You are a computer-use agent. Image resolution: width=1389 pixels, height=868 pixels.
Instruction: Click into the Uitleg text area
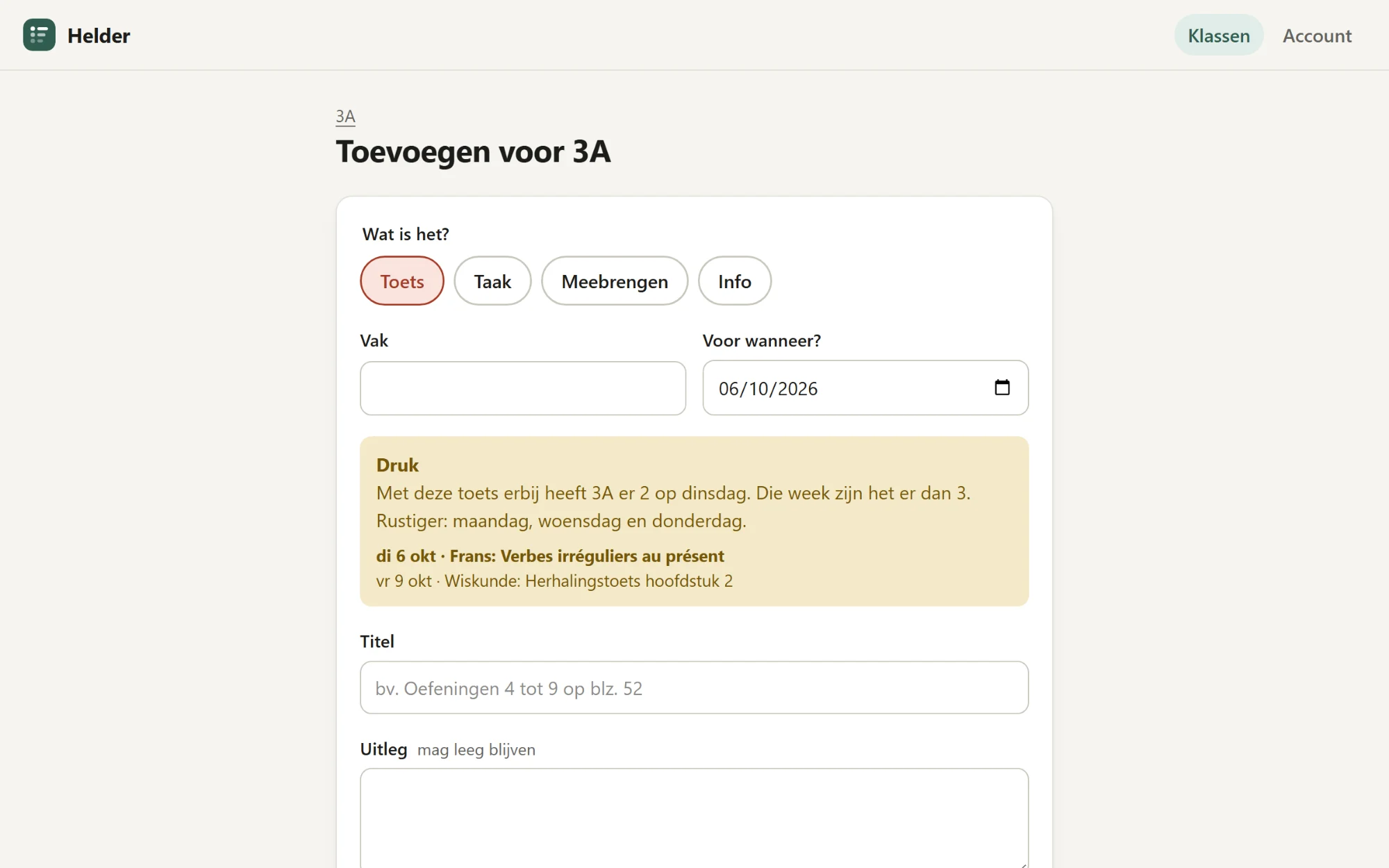pos(694,818)
